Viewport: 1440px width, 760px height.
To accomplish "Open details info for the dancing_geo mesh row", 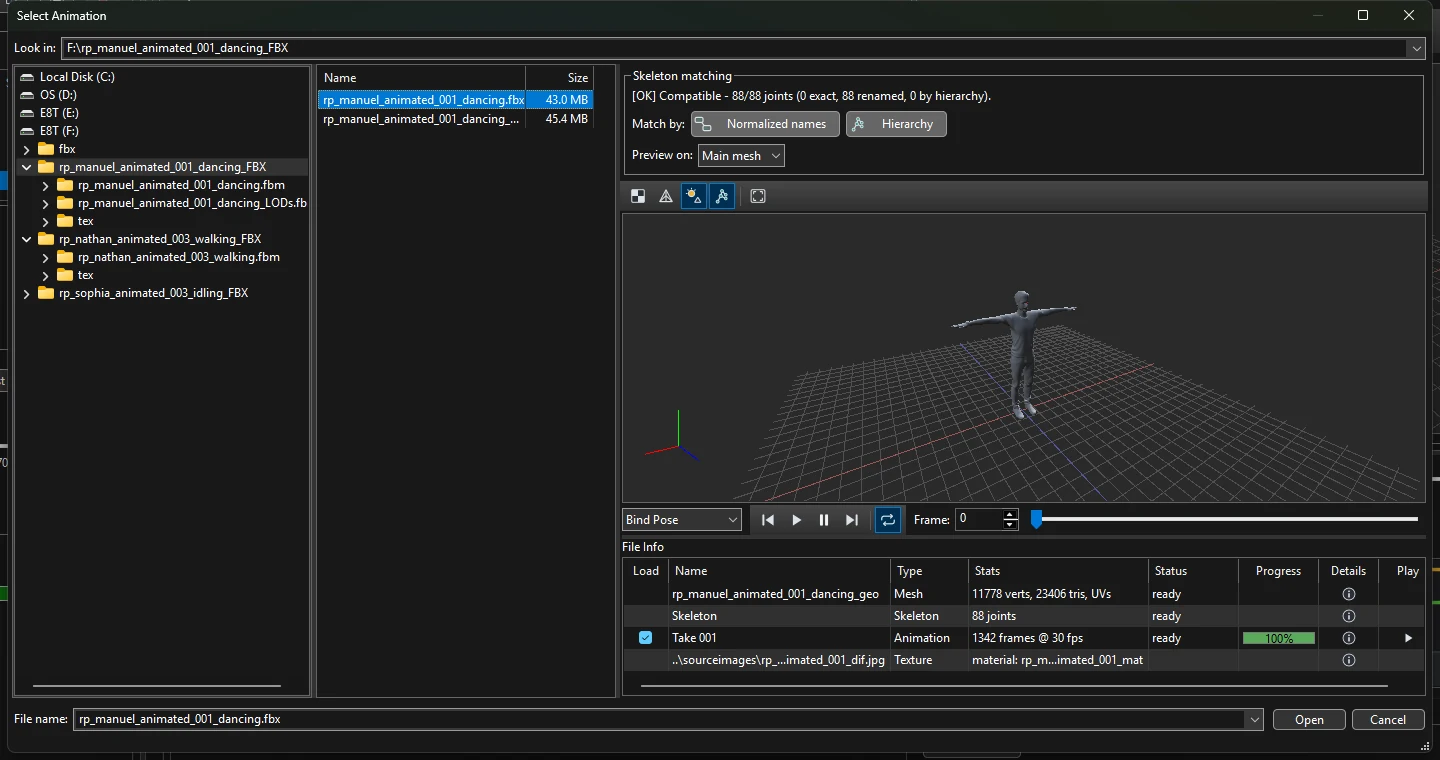I will click(x=1348, y=594).
